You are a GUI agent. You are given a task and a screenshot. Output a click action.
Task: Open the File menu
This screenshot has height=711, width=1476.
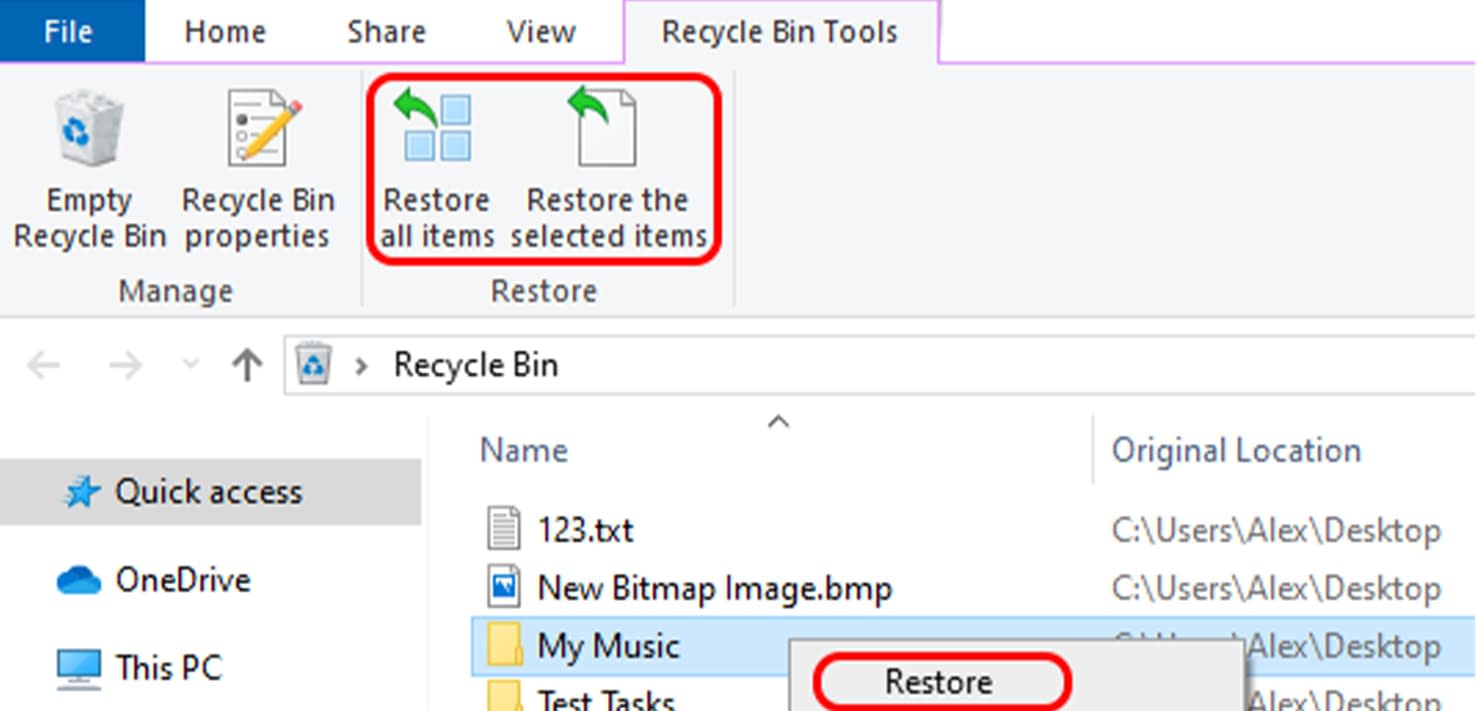pos(66,31)
